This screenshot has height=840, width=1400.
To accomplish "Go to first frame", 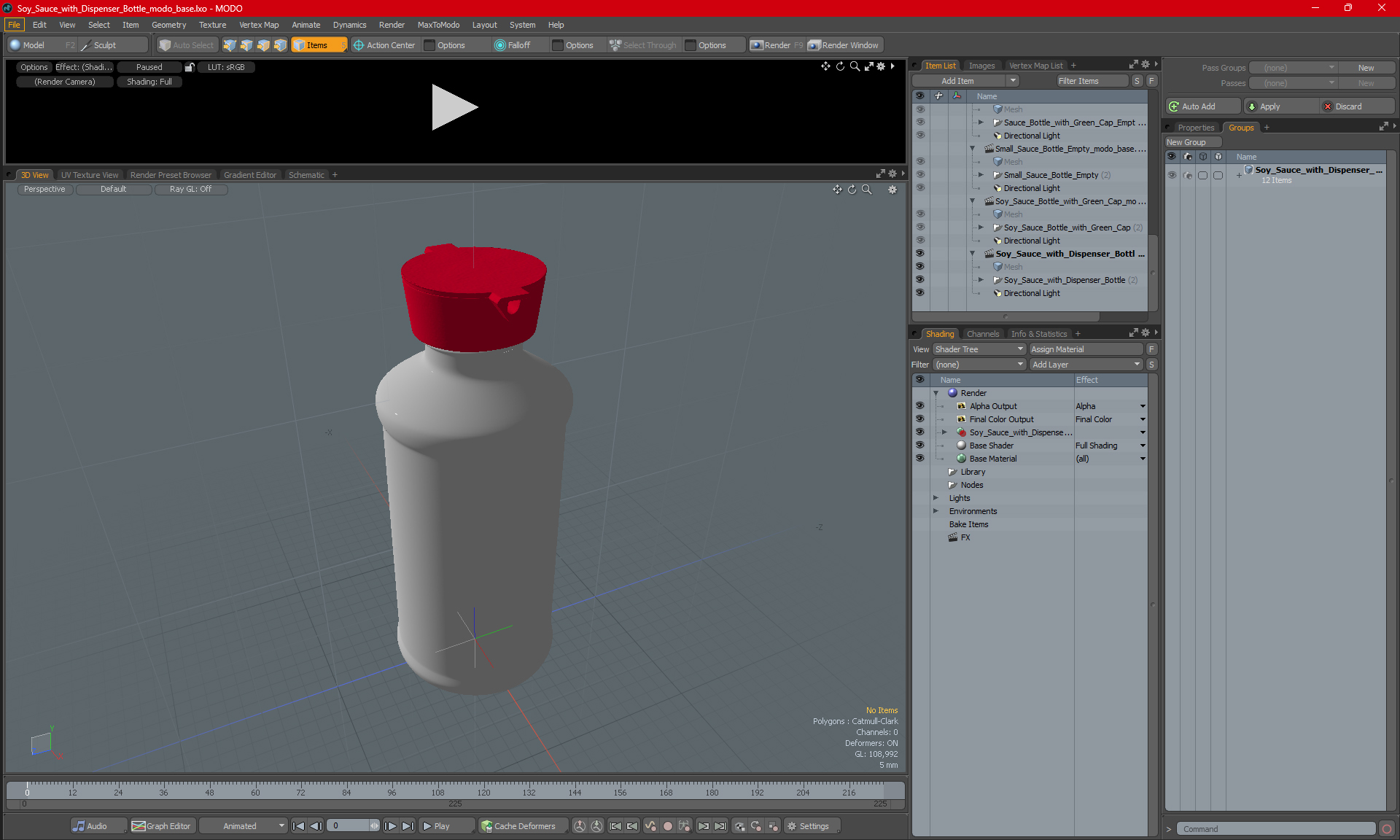I will tap(298, 826).
